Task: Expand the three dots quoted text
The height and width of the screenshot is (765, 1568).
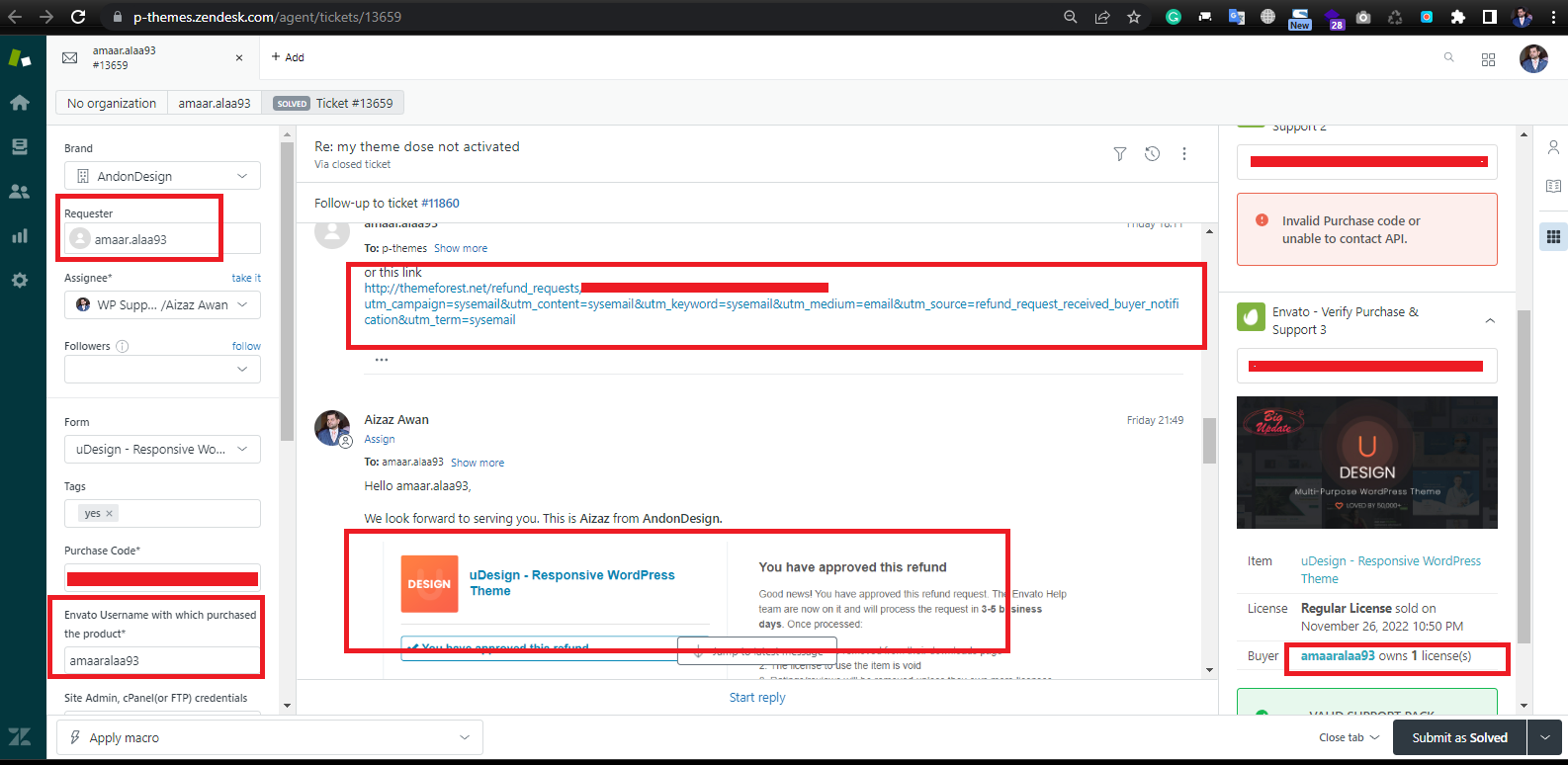Action: (382, 360)
